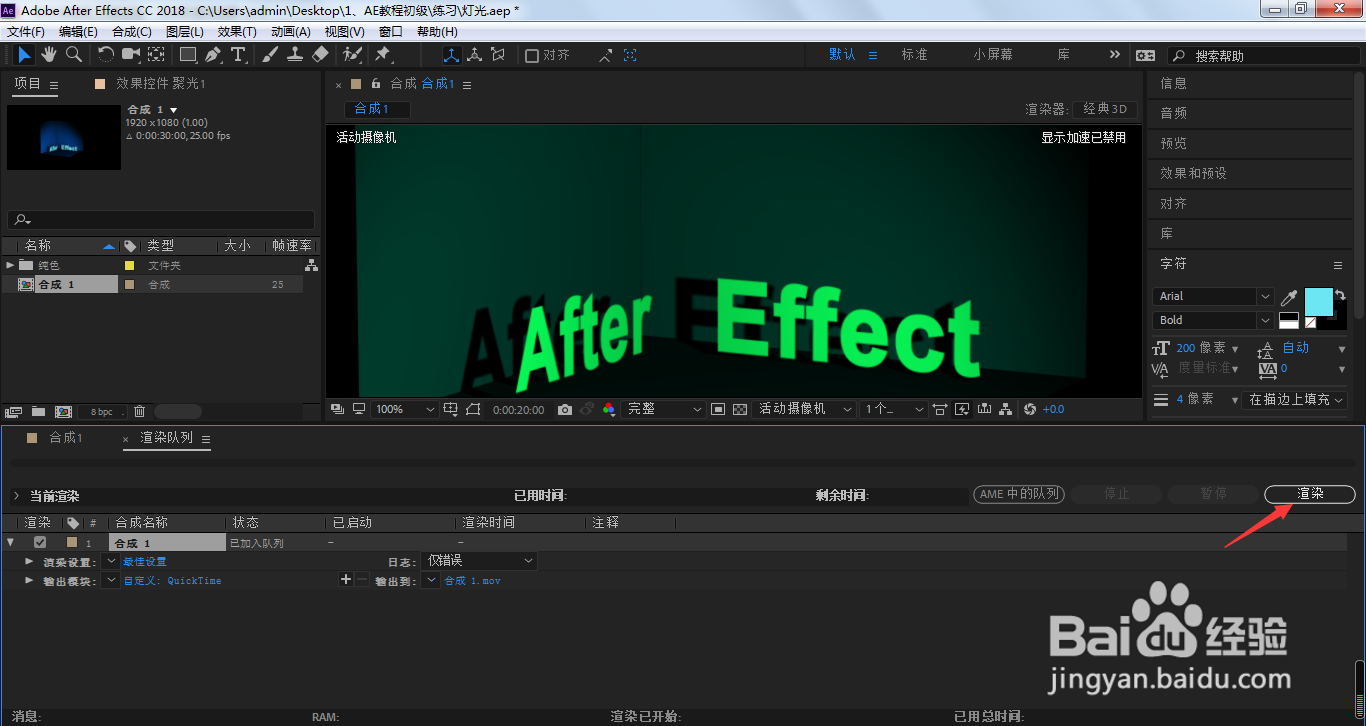Open the 仅错误 log dropdown
This screenshot has height=726, width=1366.
(480, 561)
